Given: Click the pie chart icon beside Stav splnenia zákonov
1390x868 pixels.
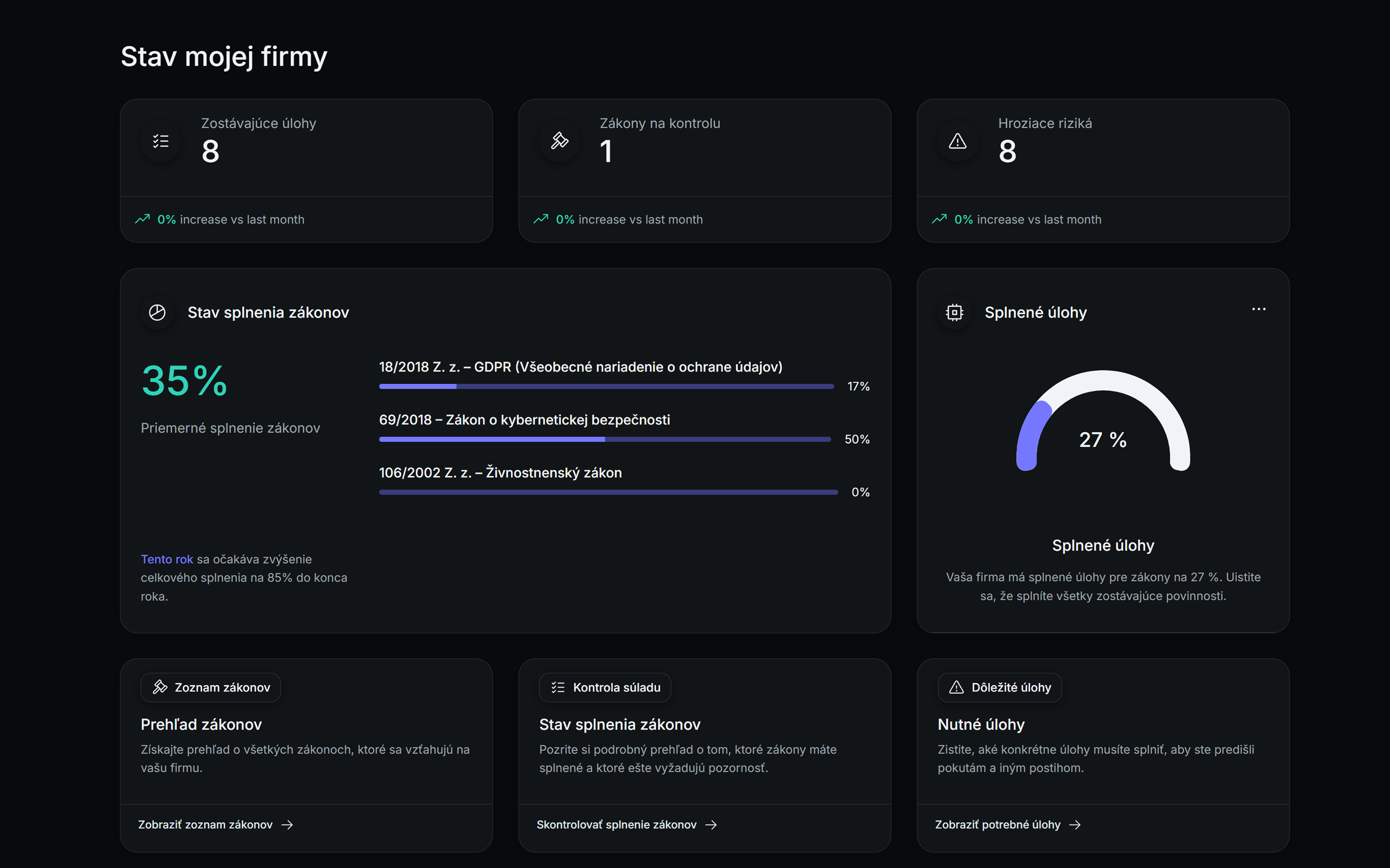Looking at the screenshot, I should tap(157, 312).
